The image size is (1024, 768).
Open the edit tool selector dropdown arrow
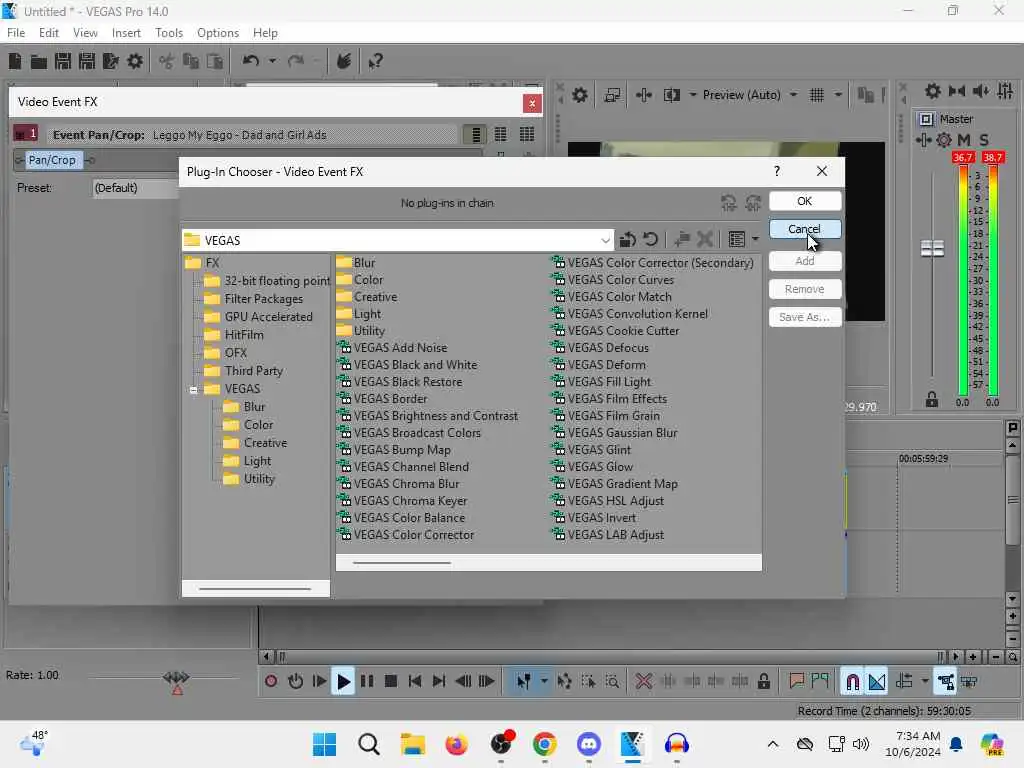coord(543,682)
